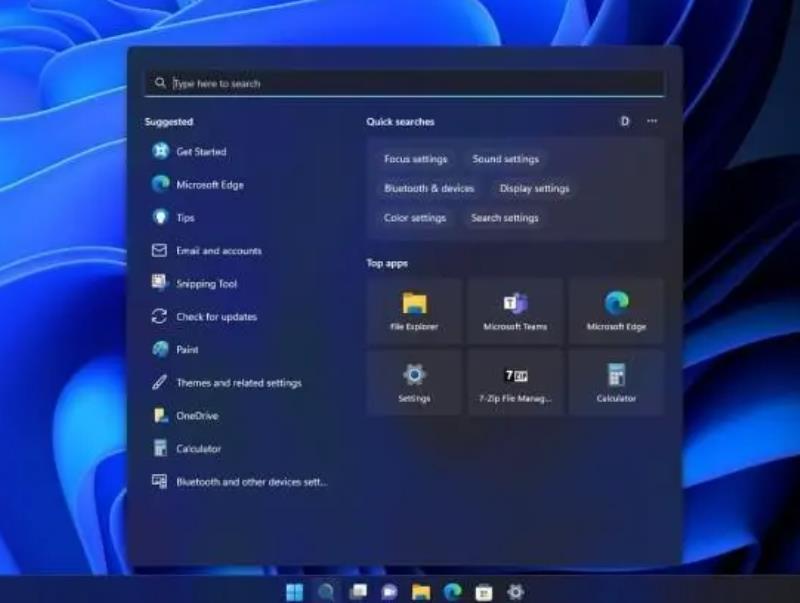This screenshot has width=800, height=603.
Task: Open Task View from the taskbar
Action: tap(358, 592)
